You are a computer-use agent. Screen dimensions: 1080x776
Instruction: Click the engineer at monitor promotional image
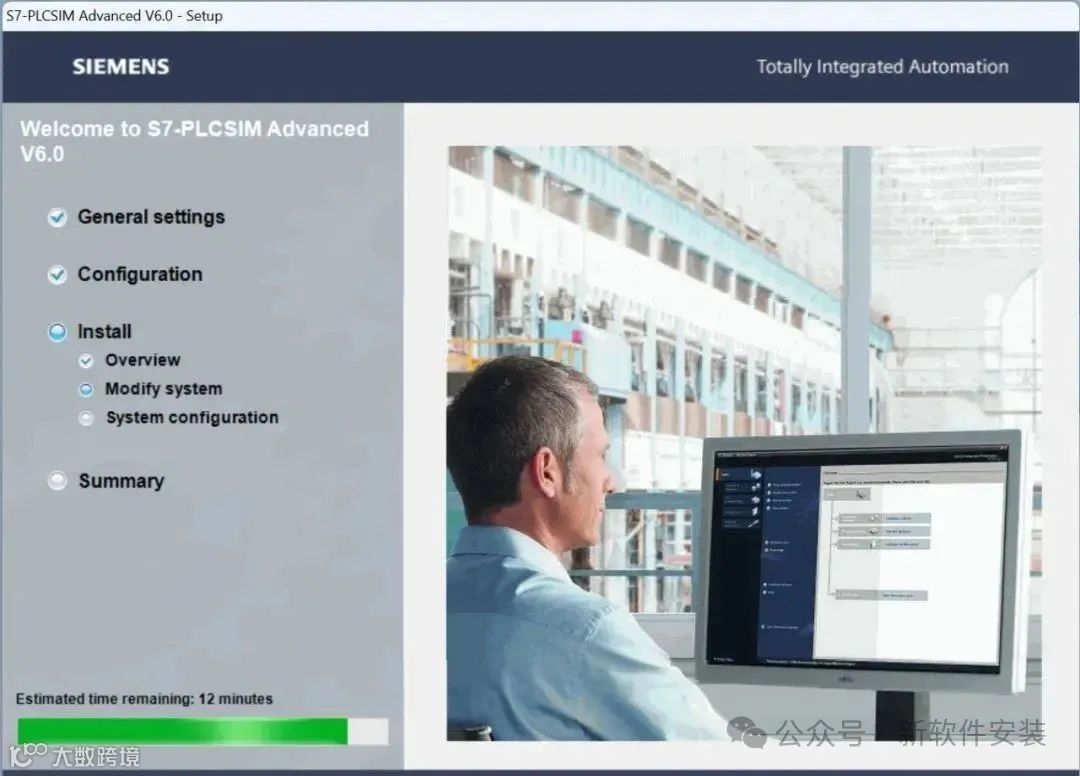(744, 443)
